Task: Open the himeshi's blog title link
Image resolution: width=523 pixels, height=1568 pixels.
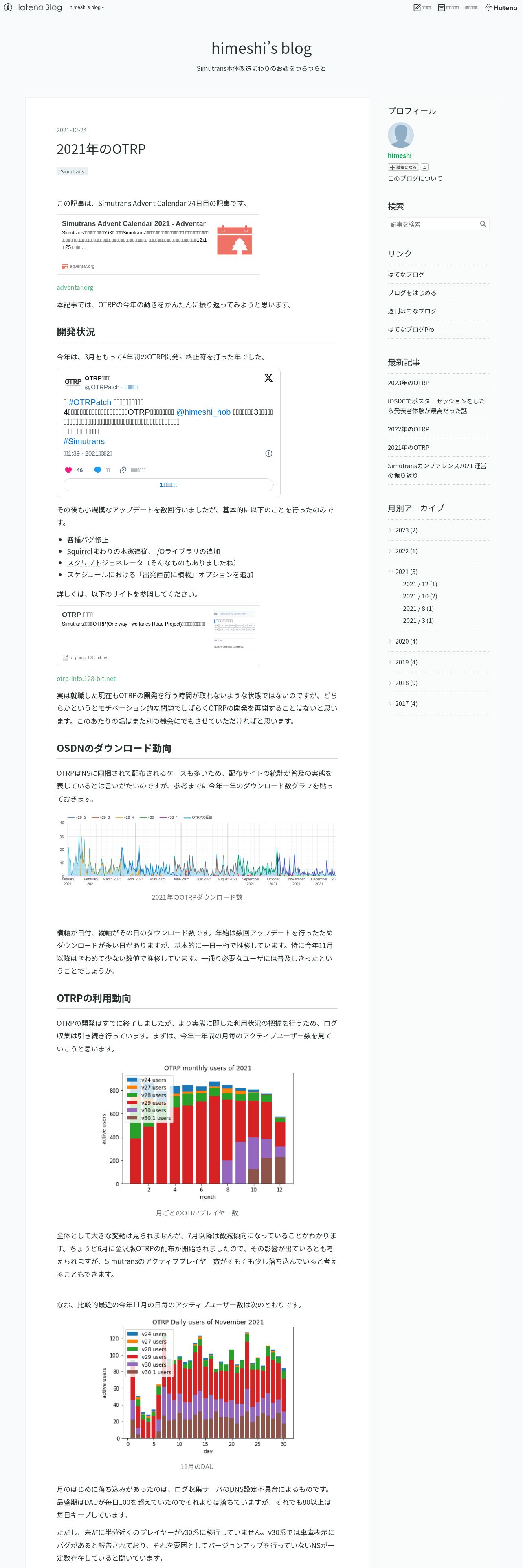Action: tap(261, 48)
